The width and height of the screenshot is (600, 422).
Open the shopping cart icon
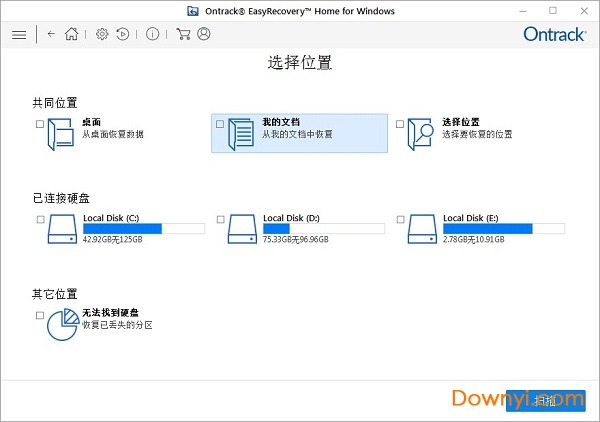183,34
